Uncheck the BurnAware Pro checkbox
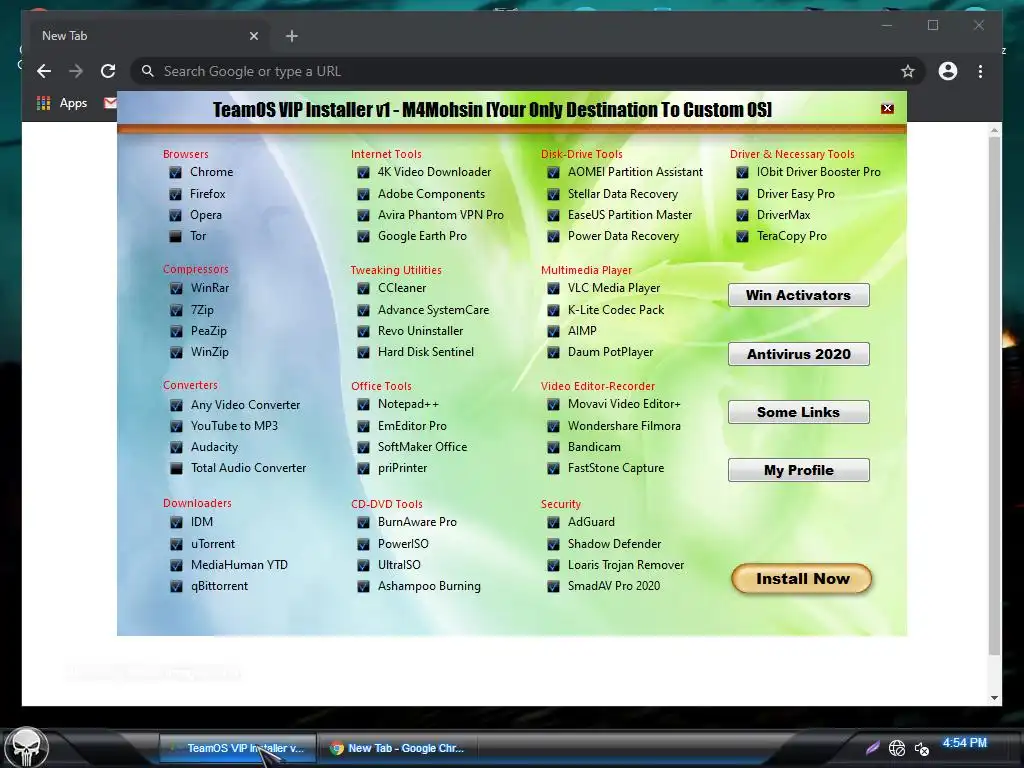Screen dimensions: 1024x768 coord(363,522)
